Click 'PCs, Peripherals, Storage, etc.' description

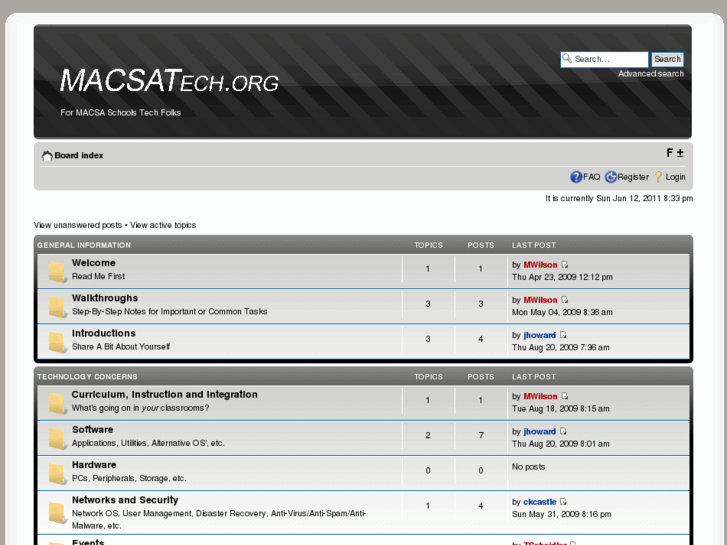(x=129, y=478)
